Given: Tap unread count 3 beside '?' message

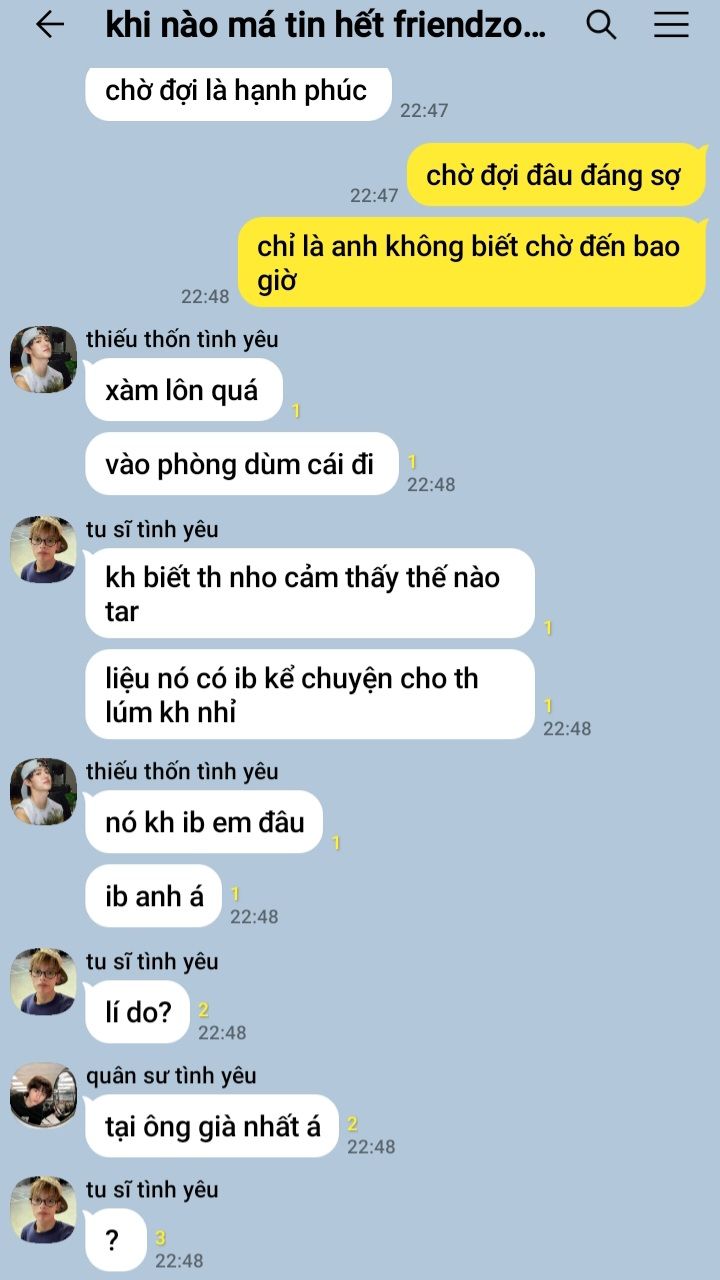Looking at the screenshot, I should (161, 1238).
